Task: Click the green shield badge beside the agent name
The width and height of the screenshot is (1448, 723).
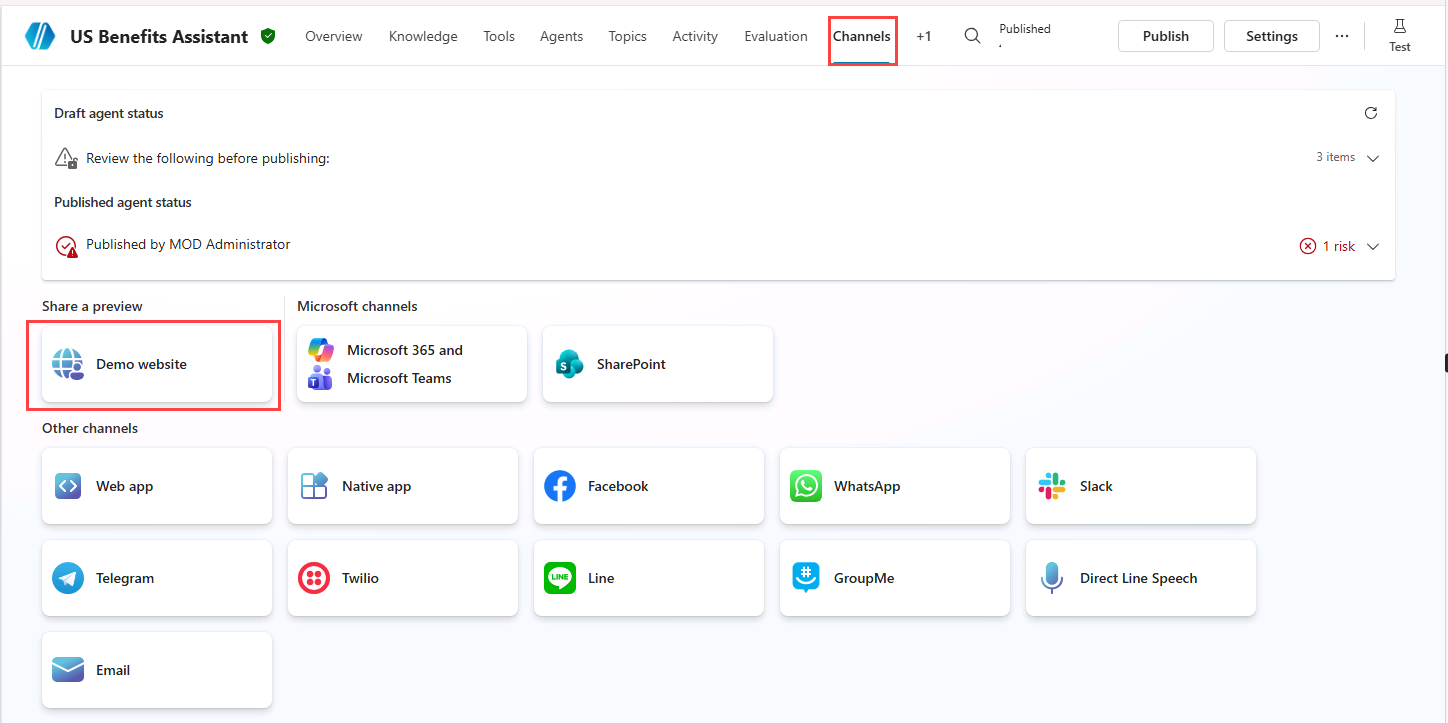Action: [x=267, y=36]
